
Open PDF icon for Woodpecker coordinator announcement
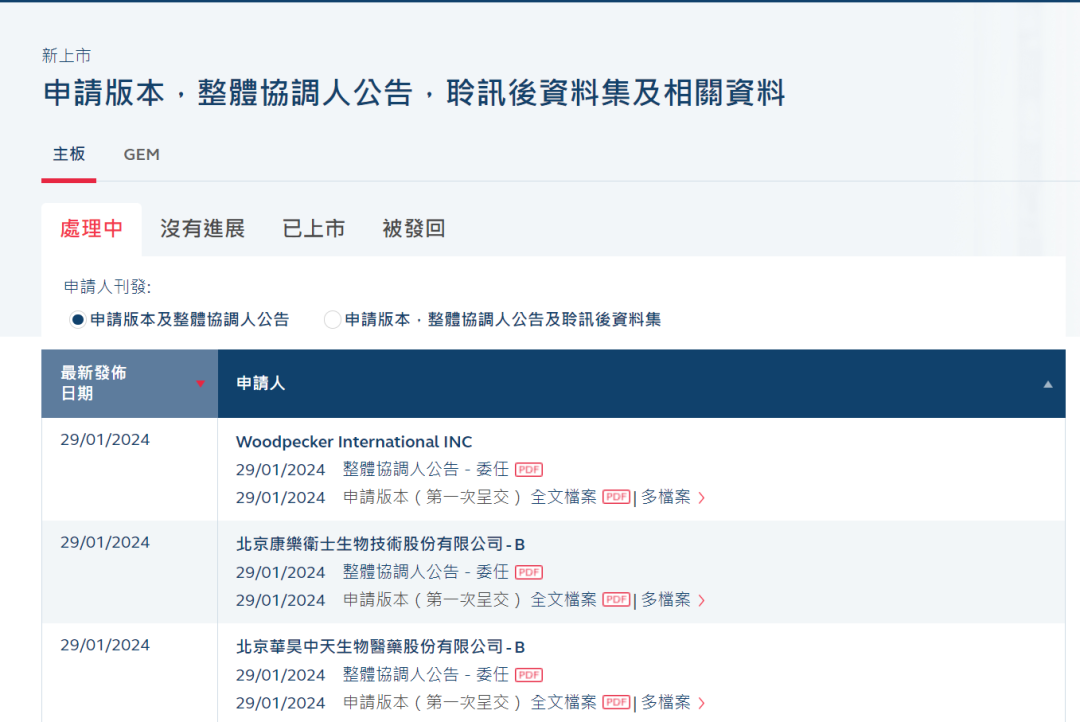529,470
